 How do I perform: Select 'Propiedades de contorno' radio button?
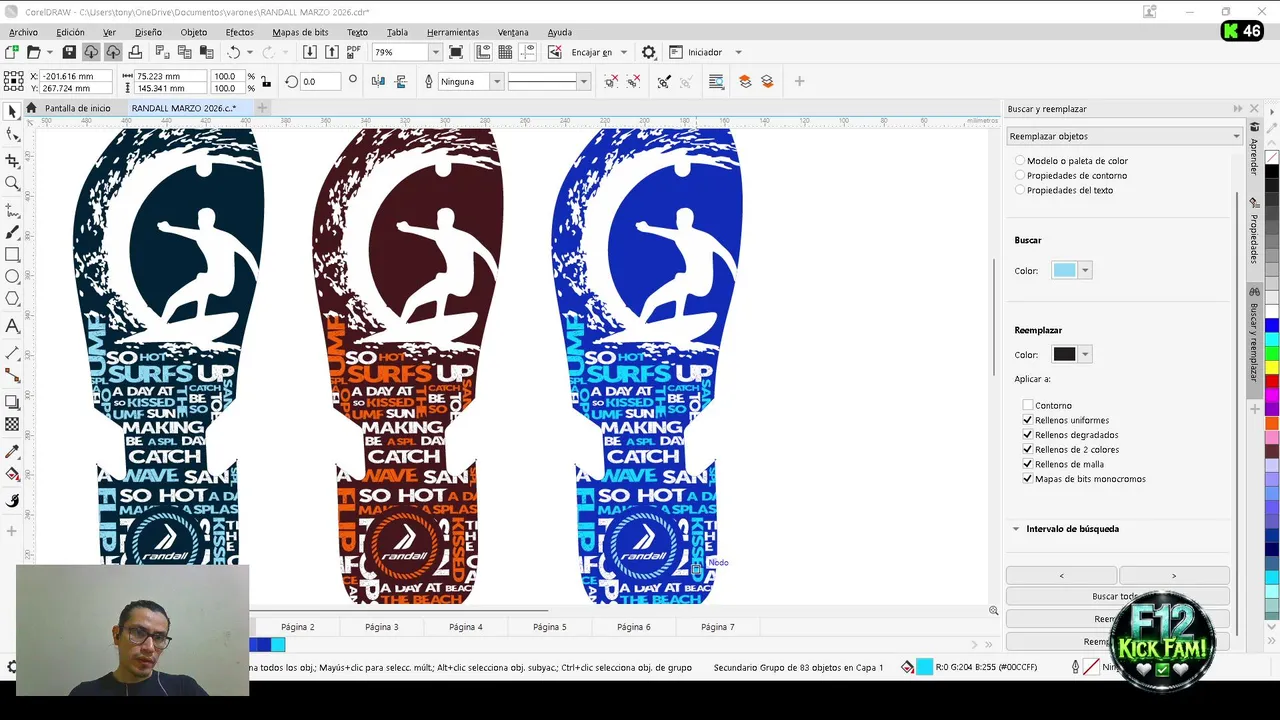(x=1020, y=175)
